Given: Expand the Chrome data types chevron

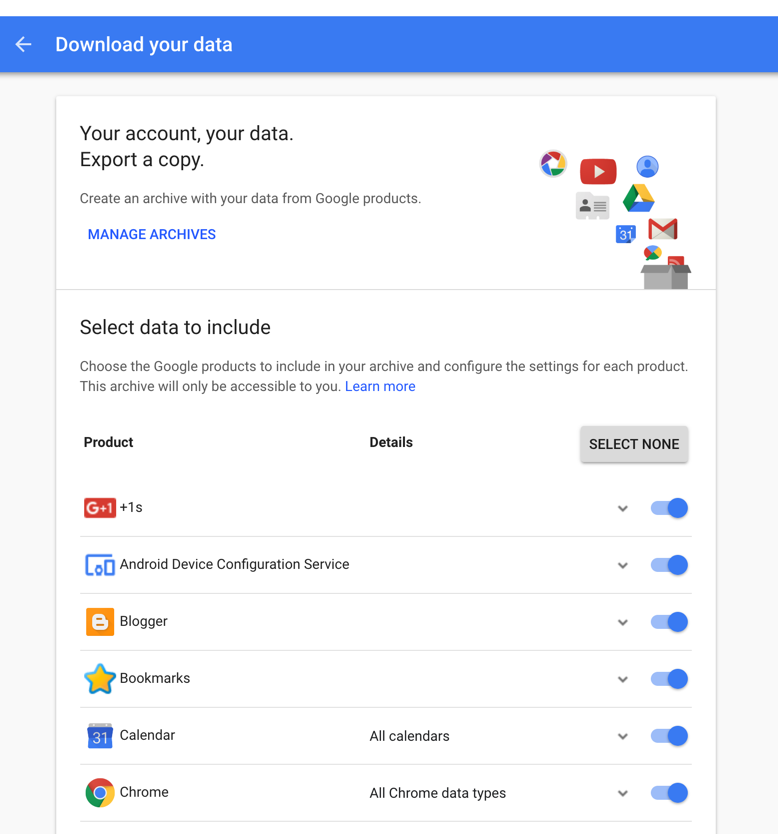Looking at the screenshot, I should coord(623,794).
